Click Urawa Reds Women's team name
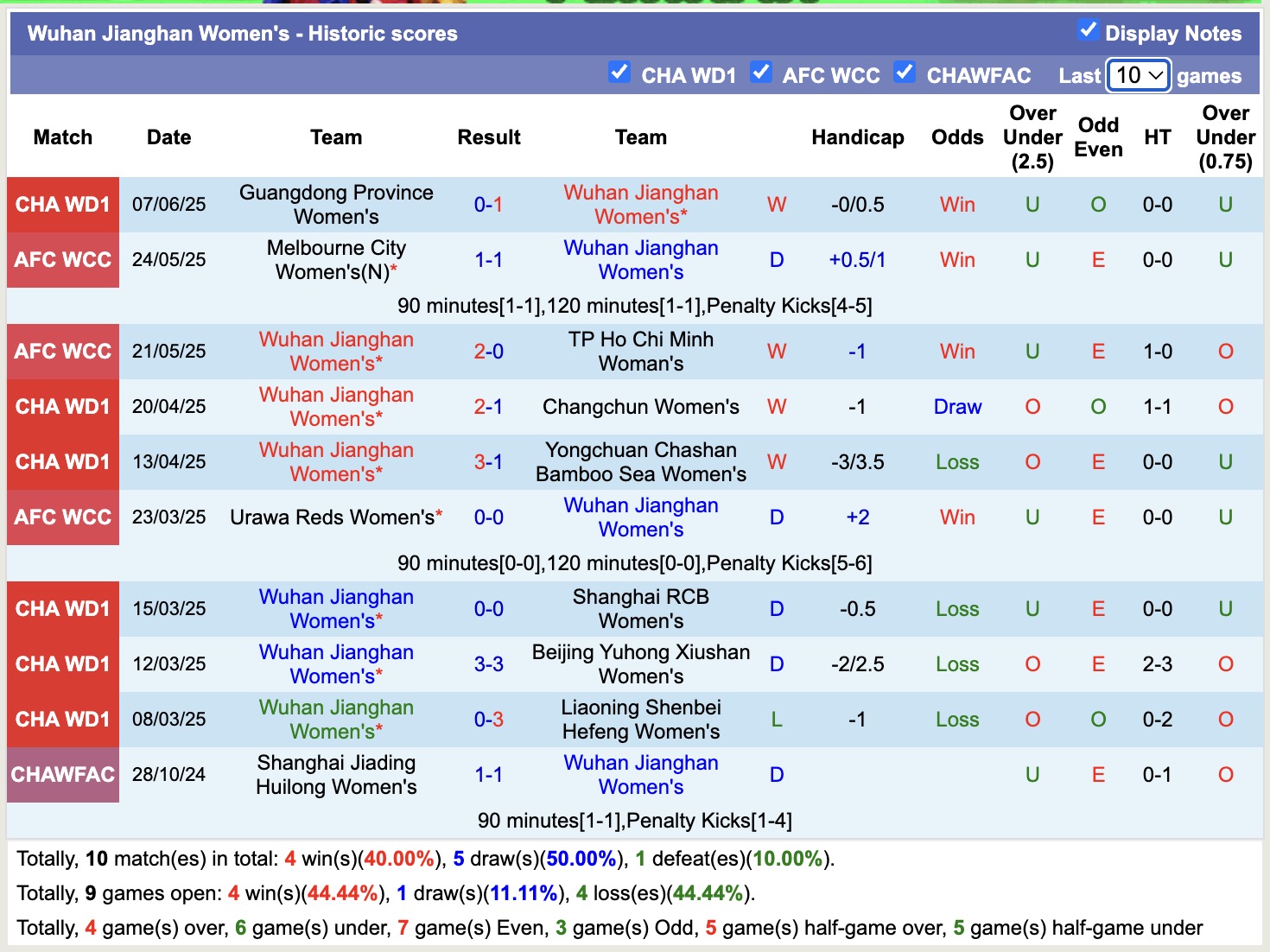Screen dimensions: 1270x952 tap(332, 517)
